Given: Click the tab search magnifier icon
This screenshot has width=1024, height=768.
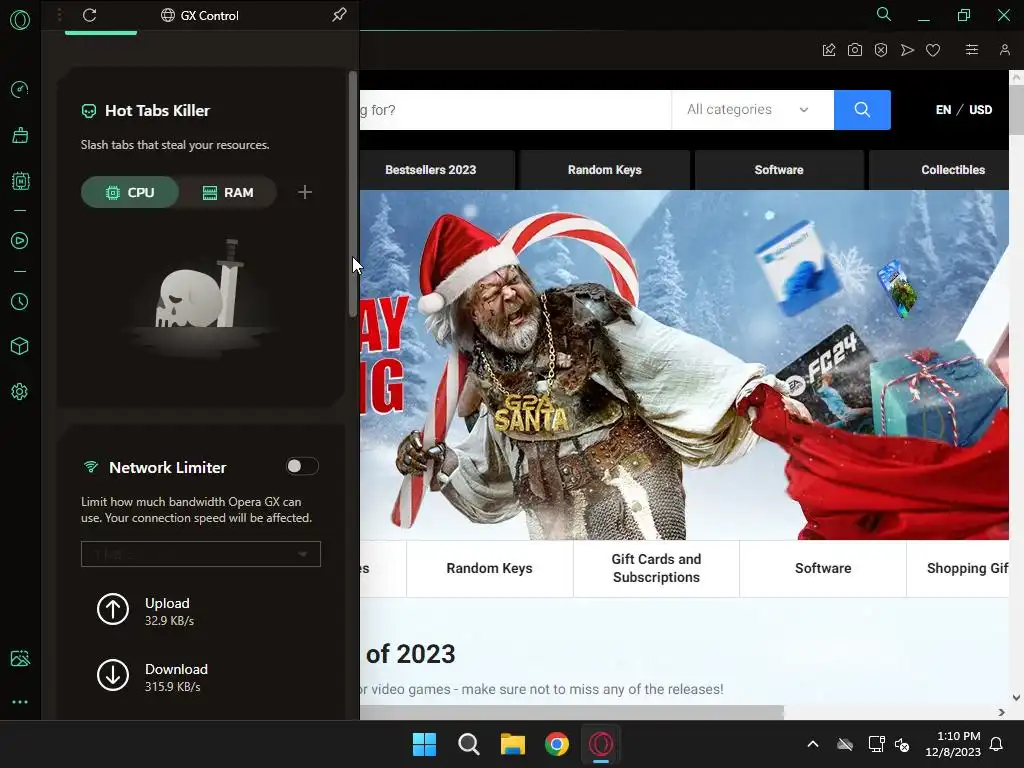Looking at the screenshot, I should (884, 14).
